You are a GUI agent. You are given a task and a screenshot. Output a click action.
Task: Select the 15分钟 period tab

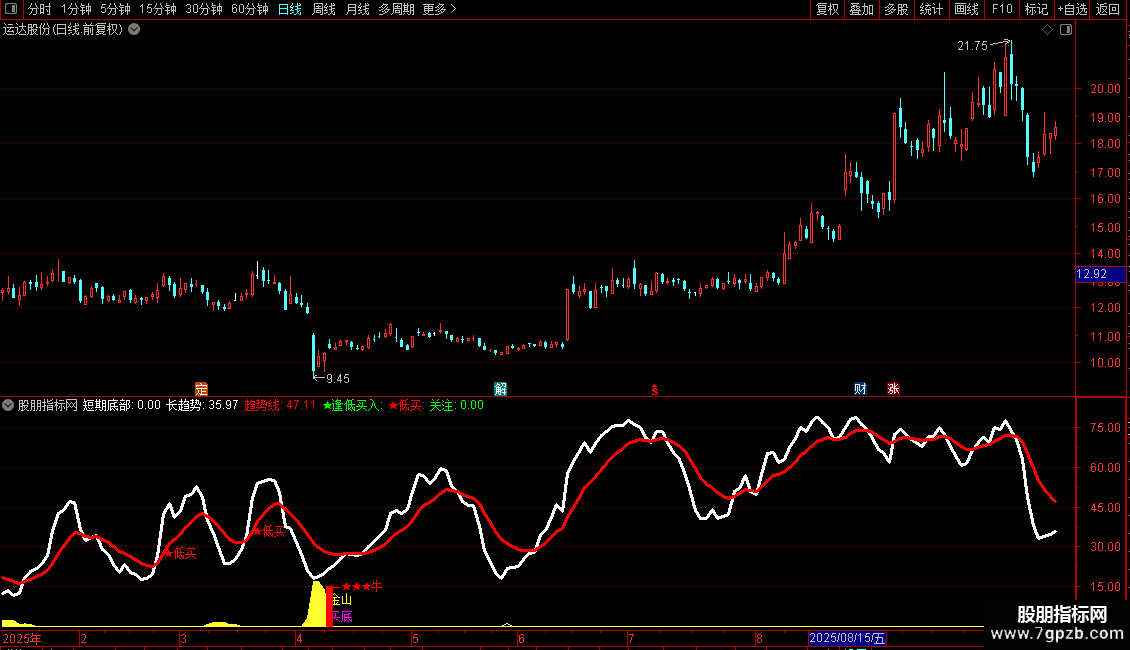pos(158,9)
